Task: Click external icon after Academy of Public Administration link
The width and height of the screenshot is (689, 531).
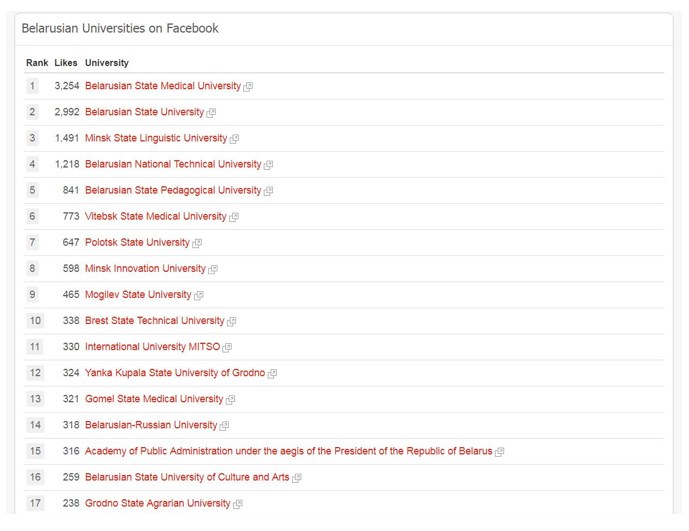Action: [x=500, y=452]
